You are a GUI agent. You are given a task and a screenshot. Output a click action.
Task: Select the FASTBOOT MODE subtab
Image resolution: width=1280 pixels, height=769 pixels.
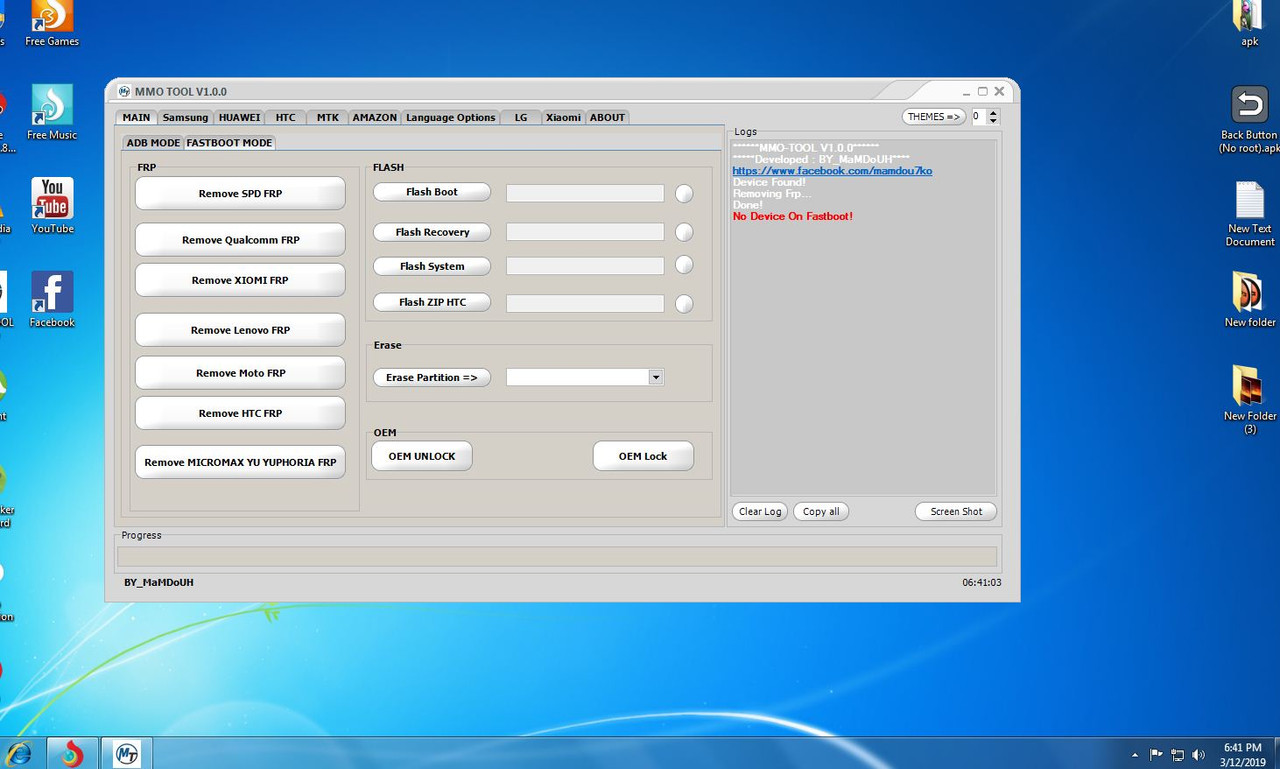pos(229,142)
